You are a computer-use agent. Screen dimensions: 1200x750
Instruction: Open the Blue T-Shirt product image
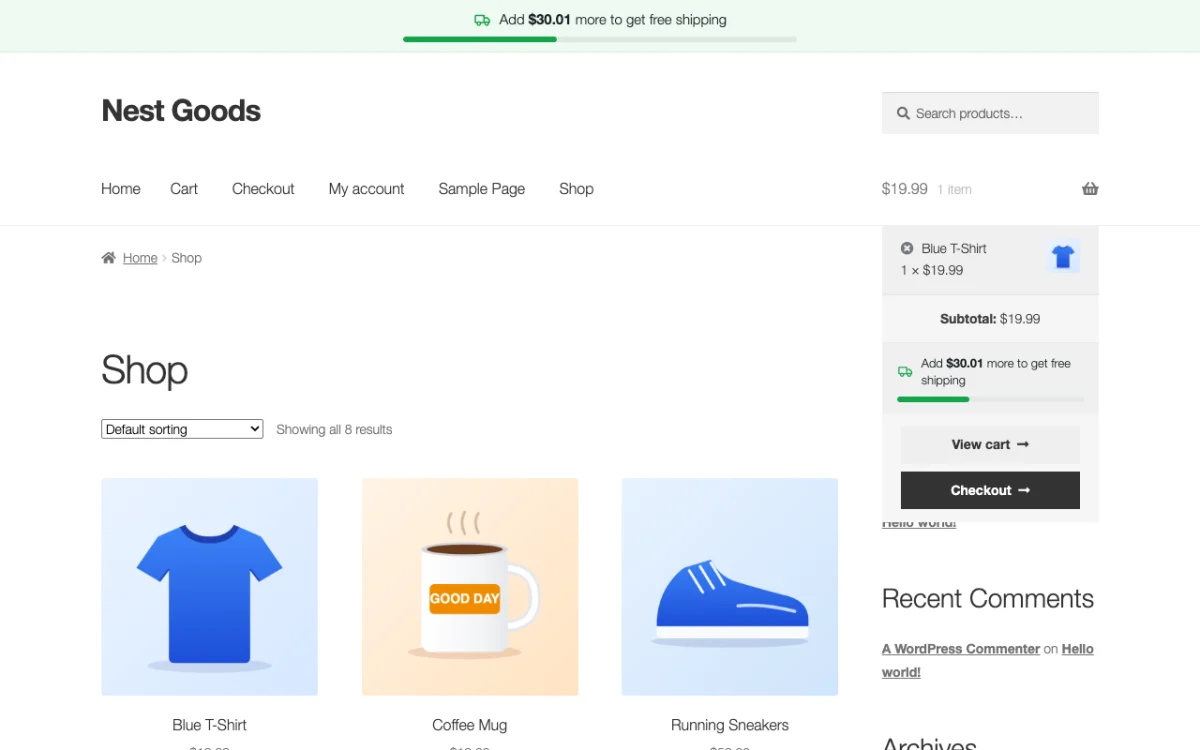[209, 587]
